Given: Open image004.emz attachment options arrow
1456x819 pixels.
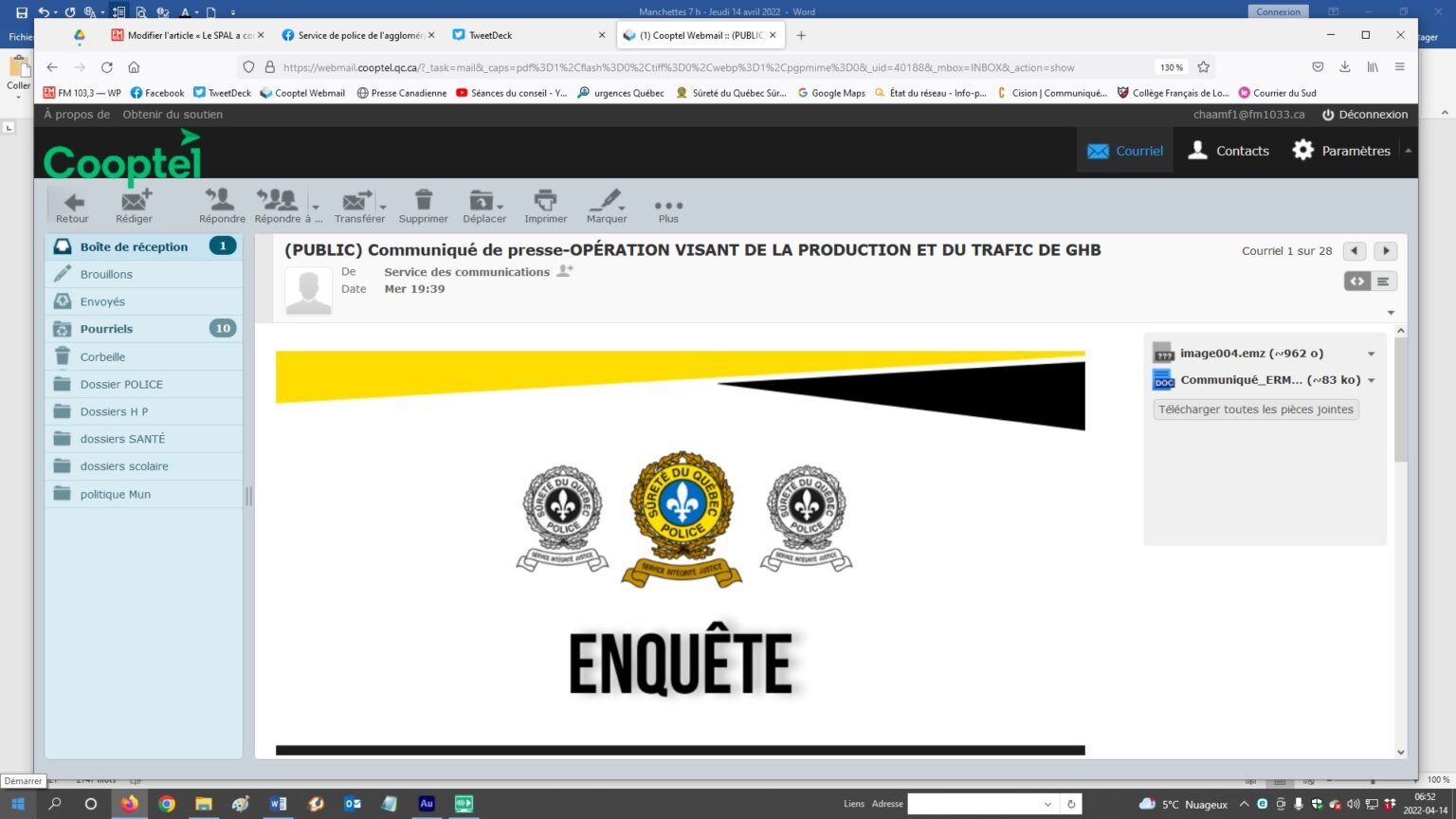Looking at the screenshot, I should [x=1371, y=354].
